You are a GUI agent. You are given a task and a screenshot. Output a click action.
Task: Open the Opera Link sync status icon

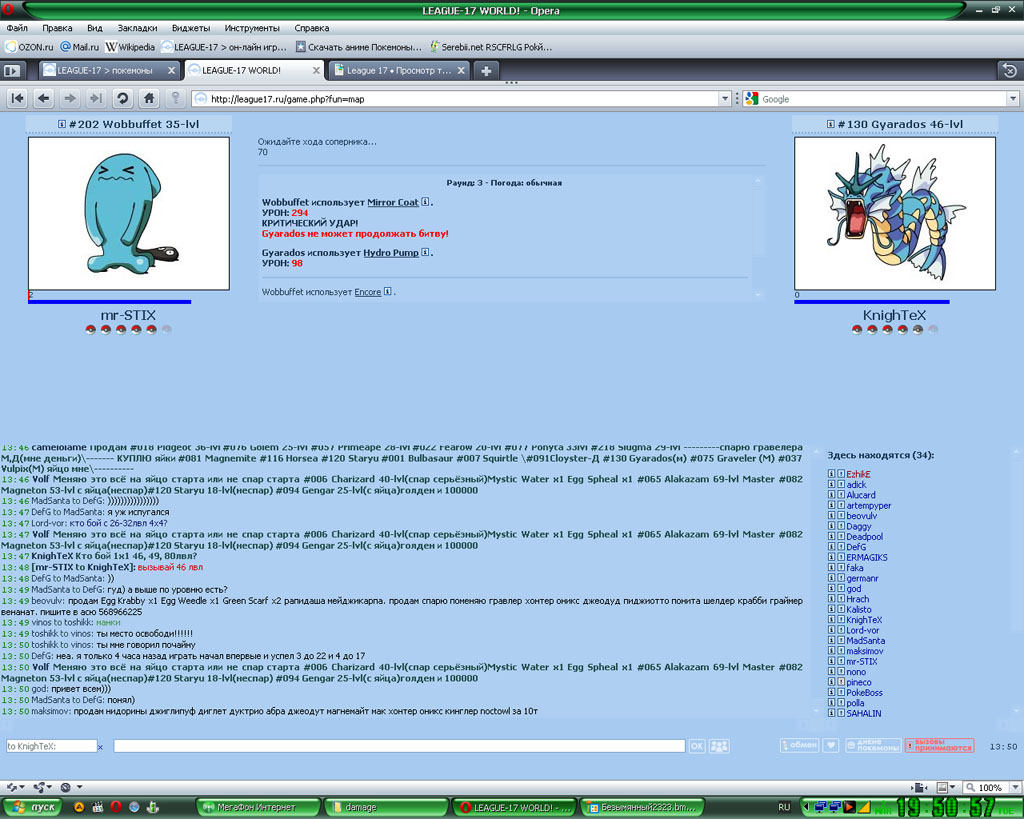tap(12, 787)
